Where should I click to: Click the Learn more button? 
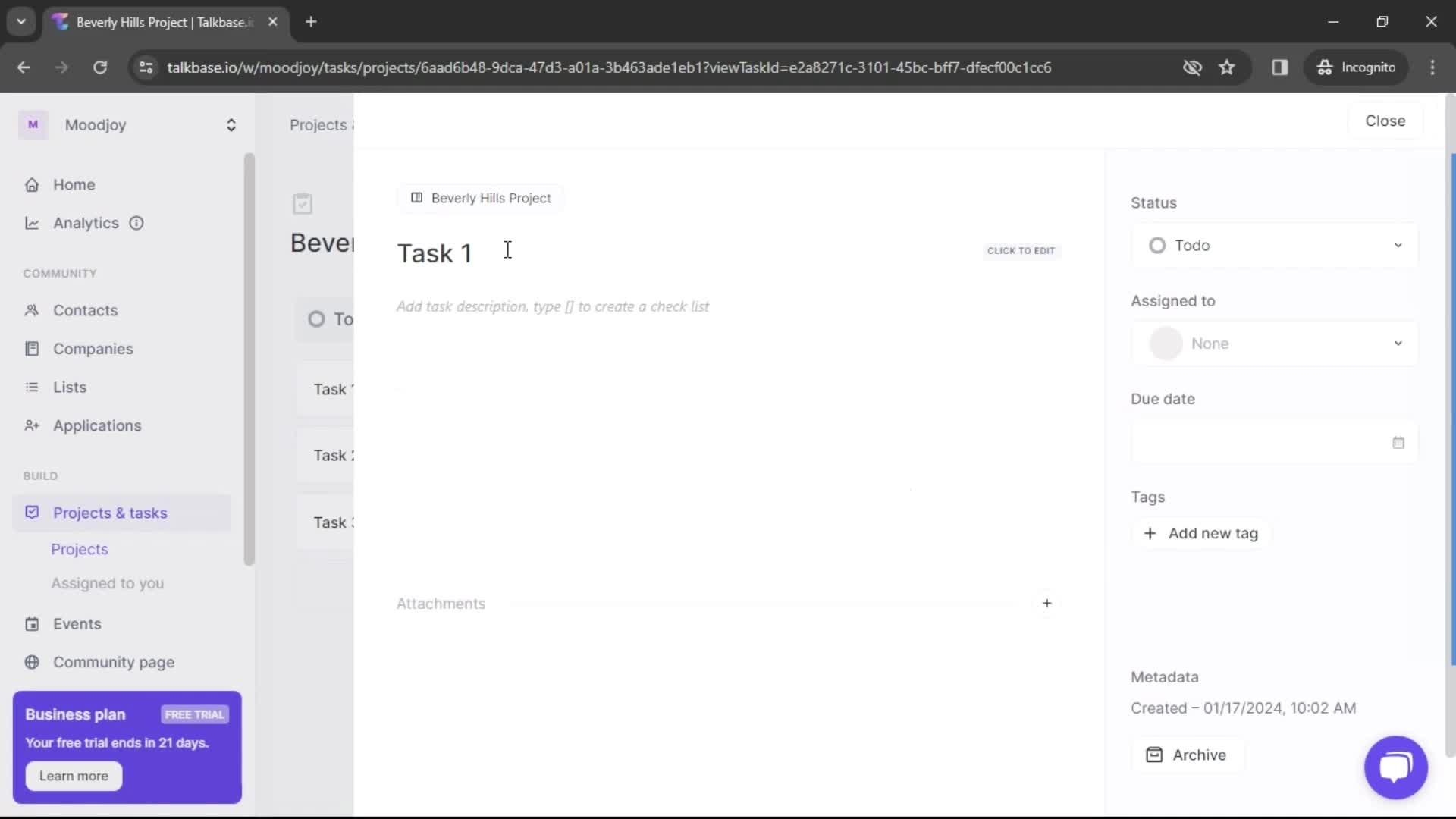pos(73,775)
